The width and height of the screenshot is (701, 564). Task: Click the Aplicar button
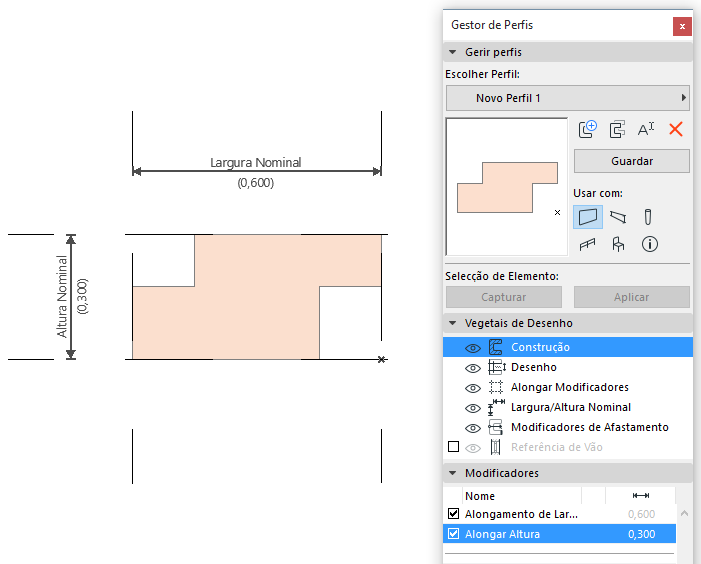point(632,297)
